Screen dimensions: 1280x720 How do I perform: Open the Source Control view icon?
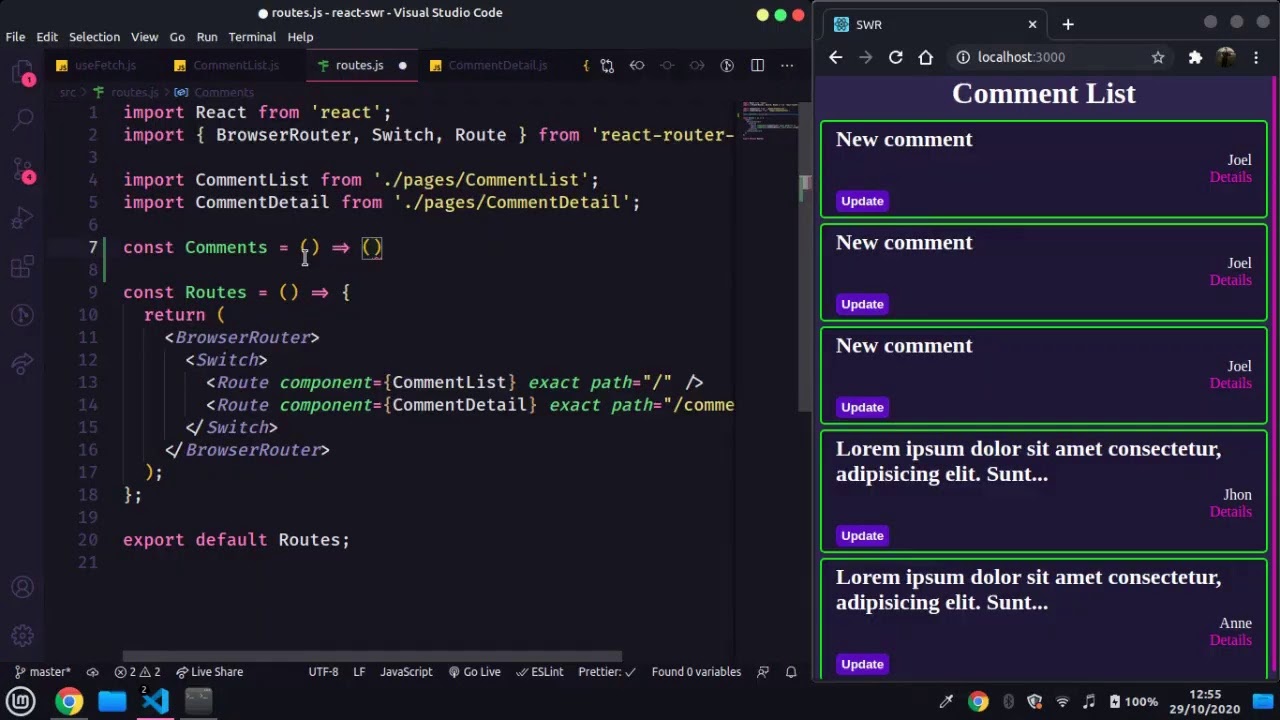[x=23, y=169]
